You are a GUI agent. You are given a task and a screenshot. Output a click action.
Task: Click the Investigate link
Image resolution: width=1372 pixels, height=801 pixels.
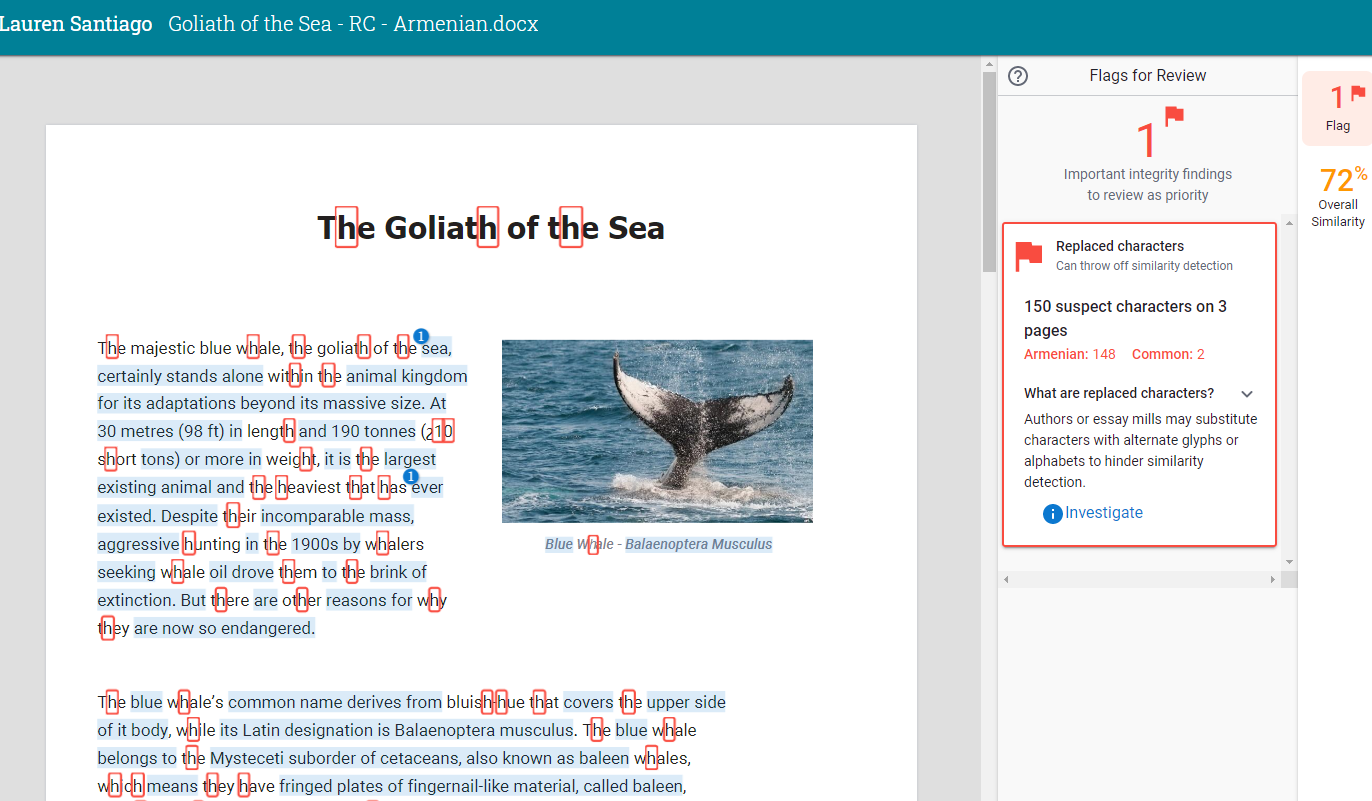coord(1103,513)
